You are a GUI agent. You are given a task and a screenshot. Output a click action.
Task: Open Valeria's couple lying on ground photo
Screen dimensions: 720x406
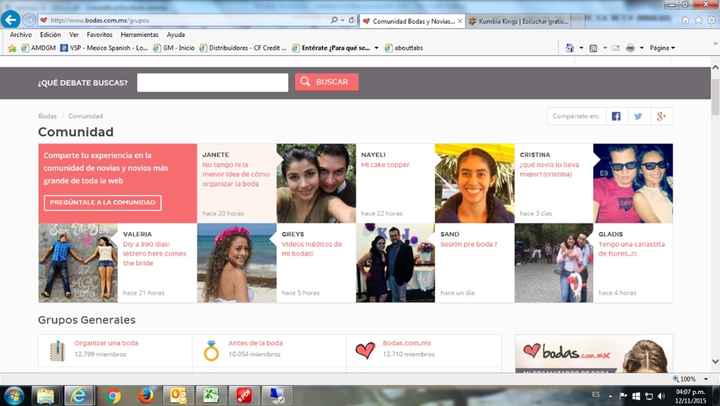pos(78,263)
